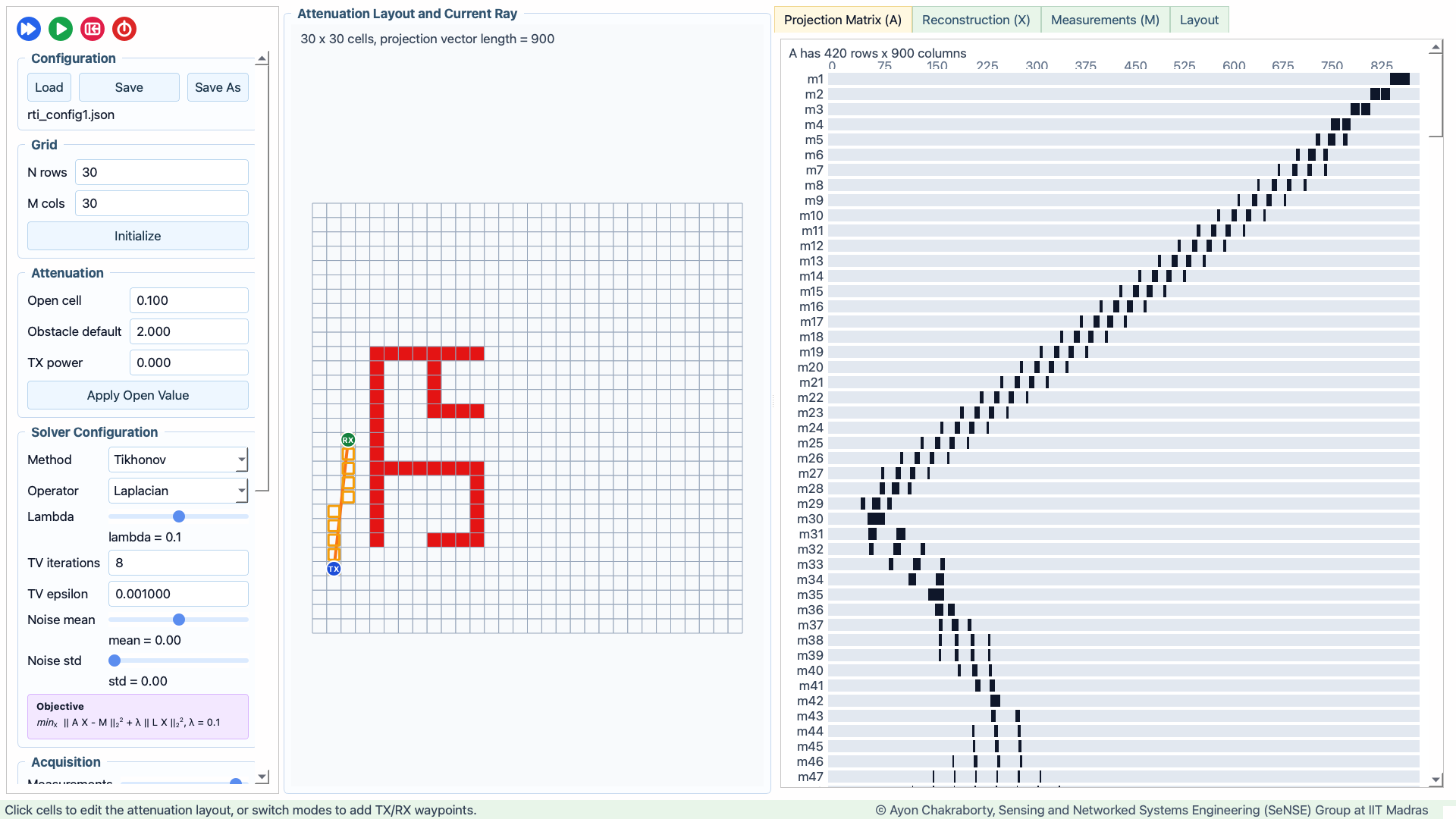Click the red power icon
Screen dimensions: 1456x819
coord(124,29)
